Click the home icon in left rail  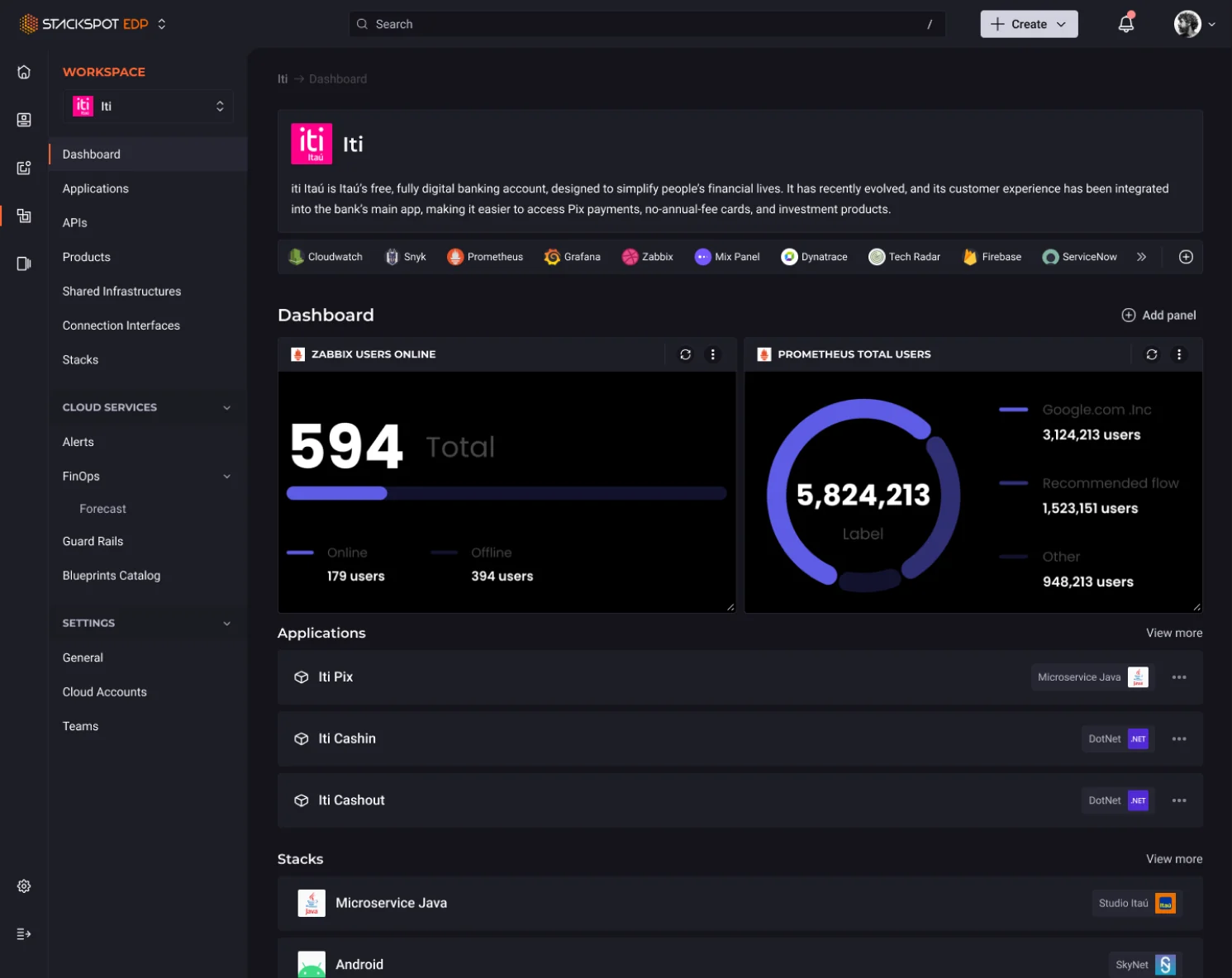coord(24,72)
